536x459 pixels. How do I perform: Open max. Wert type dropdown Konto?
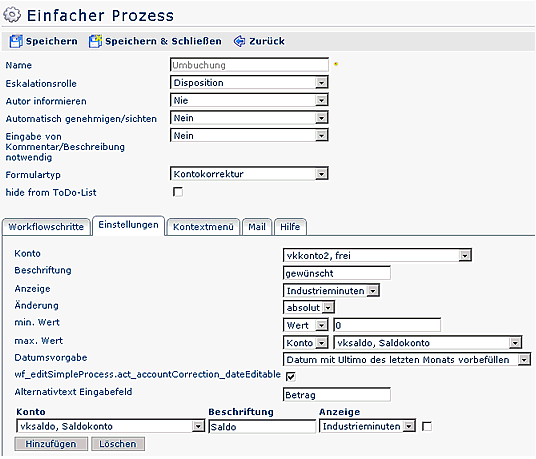[306, 342]
